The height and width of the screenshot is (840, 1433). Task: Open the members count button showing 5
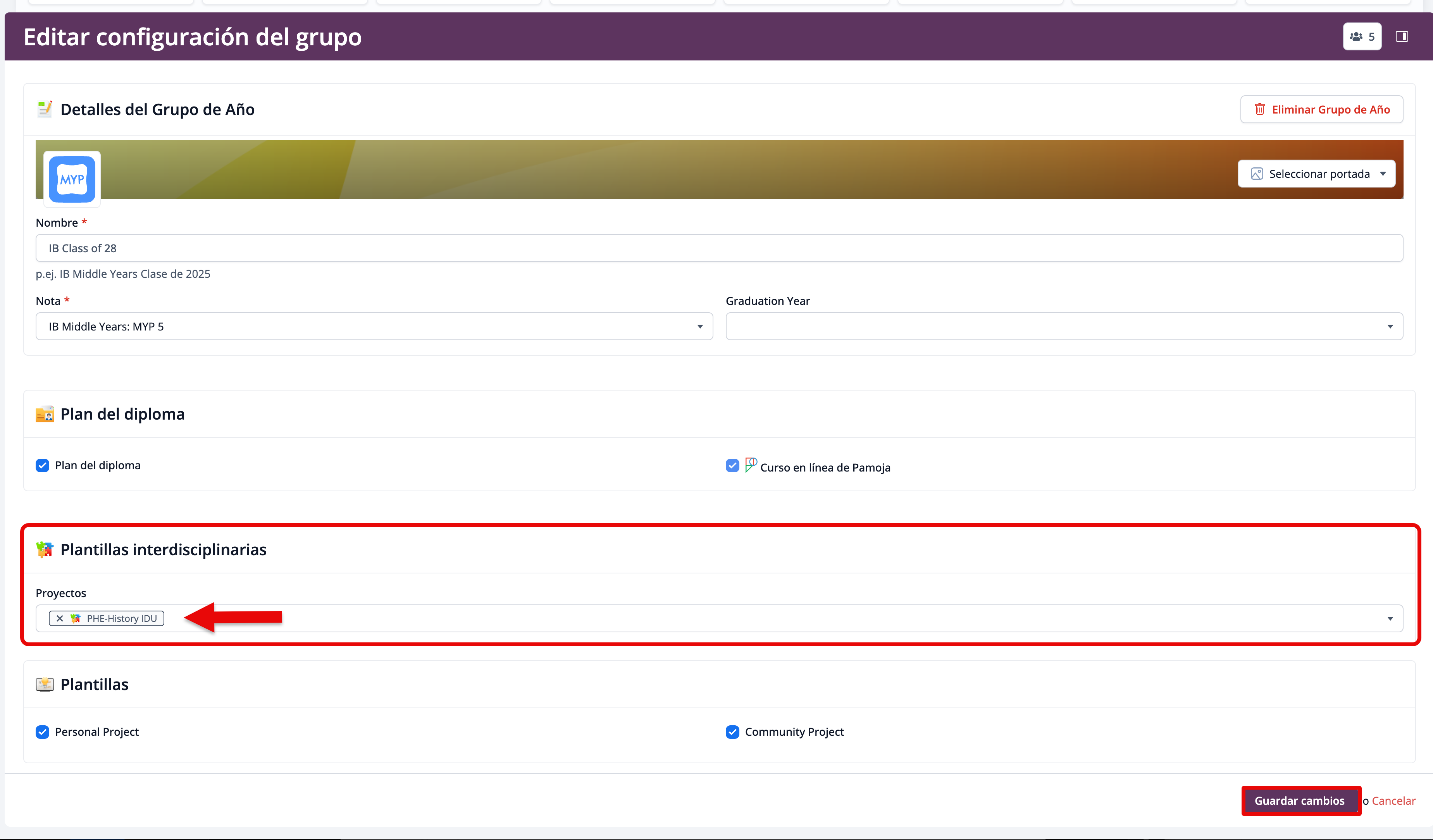coord(1362,37)
